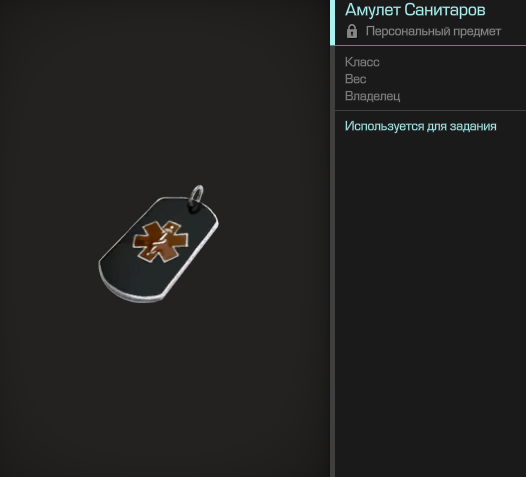Click the cyan accent bar beside title
Image resolution: width=526 pixels, height=477 pixels.
tap(332, 22)
